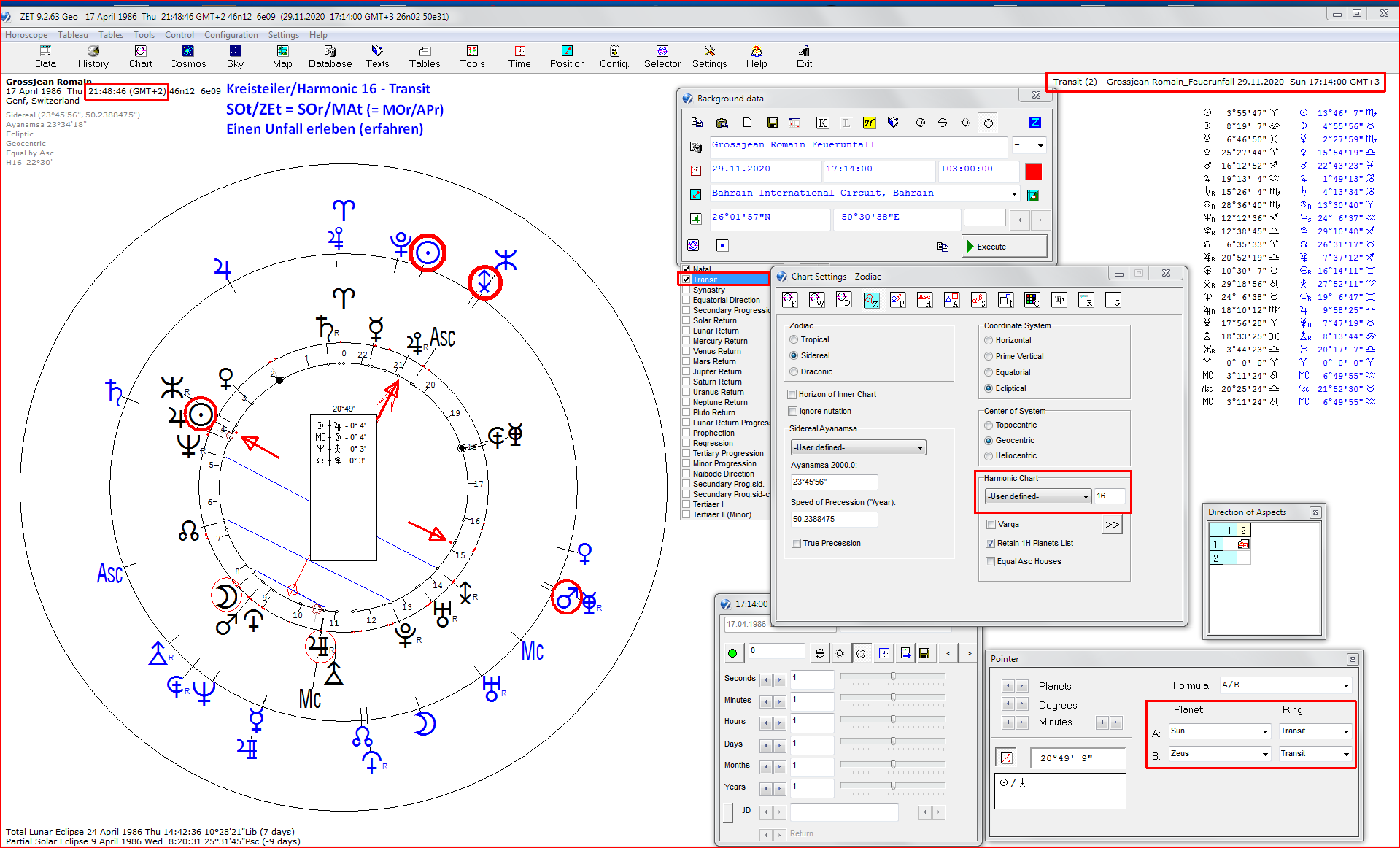This screenshot has height=848, width=1400.
Task: Expand the Bahrain location dropdown
Action: click(1013, 193)
